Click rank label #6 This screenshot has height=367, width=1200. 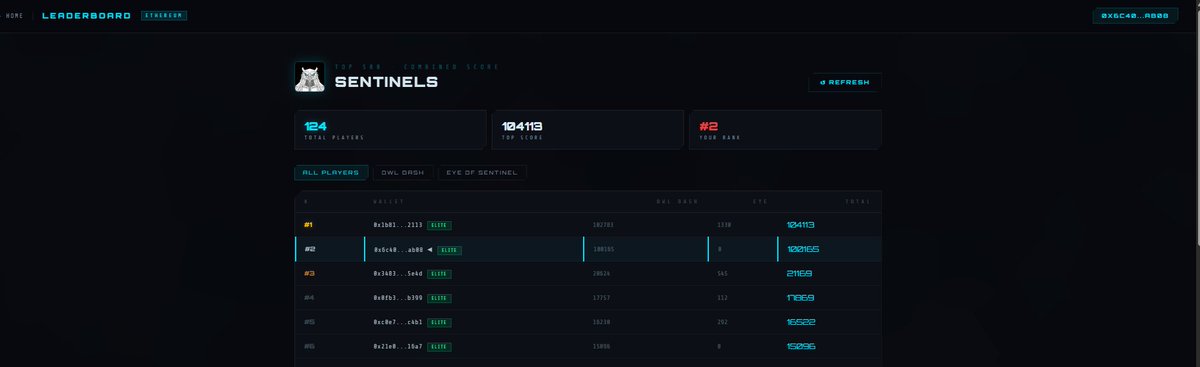pyautogui.click(x=309, y=347)
